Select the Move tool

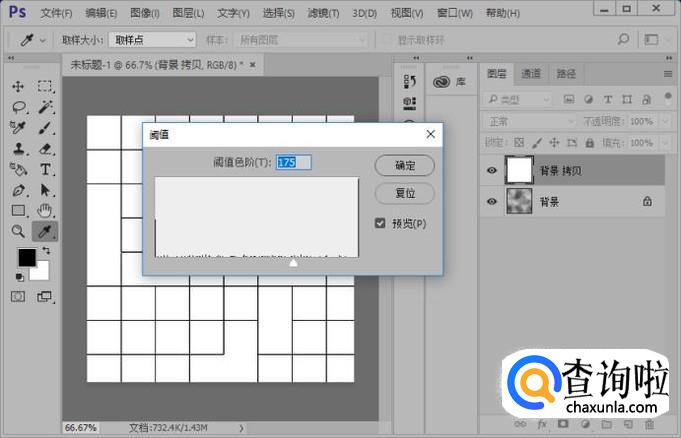pyautogui.click(x=18, y=86)
